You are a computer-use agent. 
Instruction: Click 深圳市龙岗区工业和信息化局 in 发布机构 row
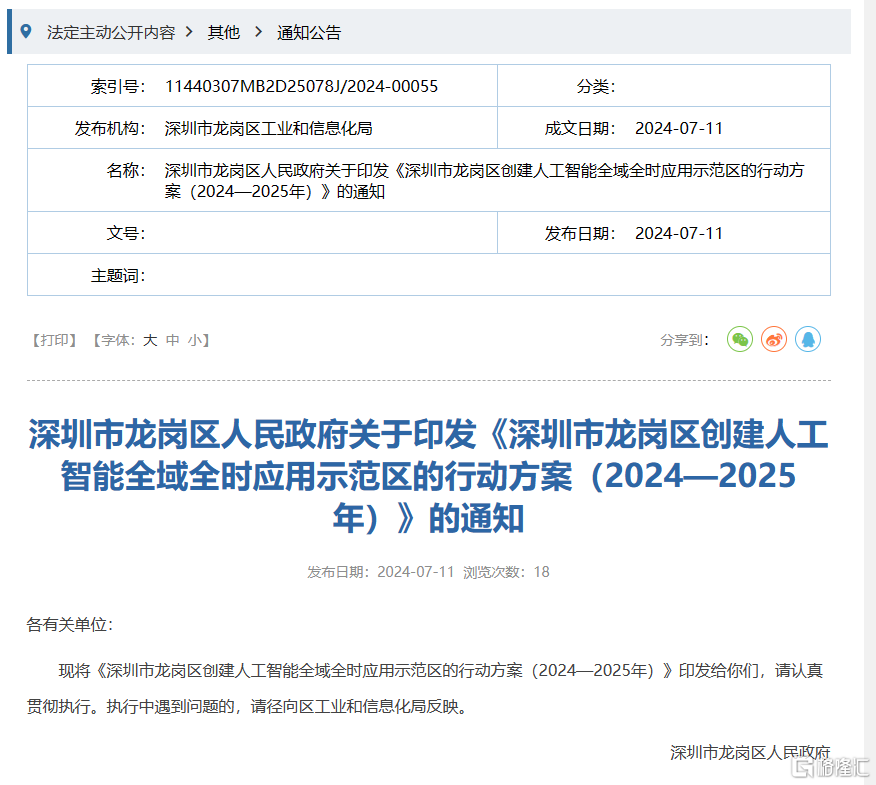click(268, 129)
